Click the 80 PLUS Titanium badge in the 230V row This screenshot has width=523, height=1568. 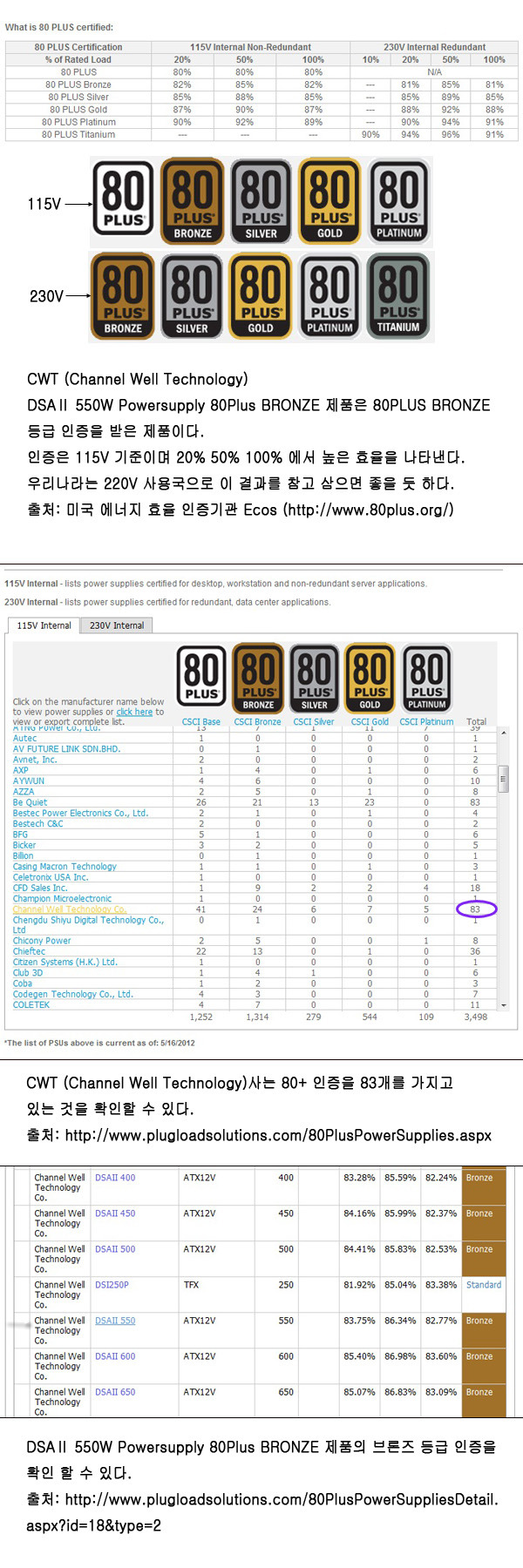(x=398, y=295)
